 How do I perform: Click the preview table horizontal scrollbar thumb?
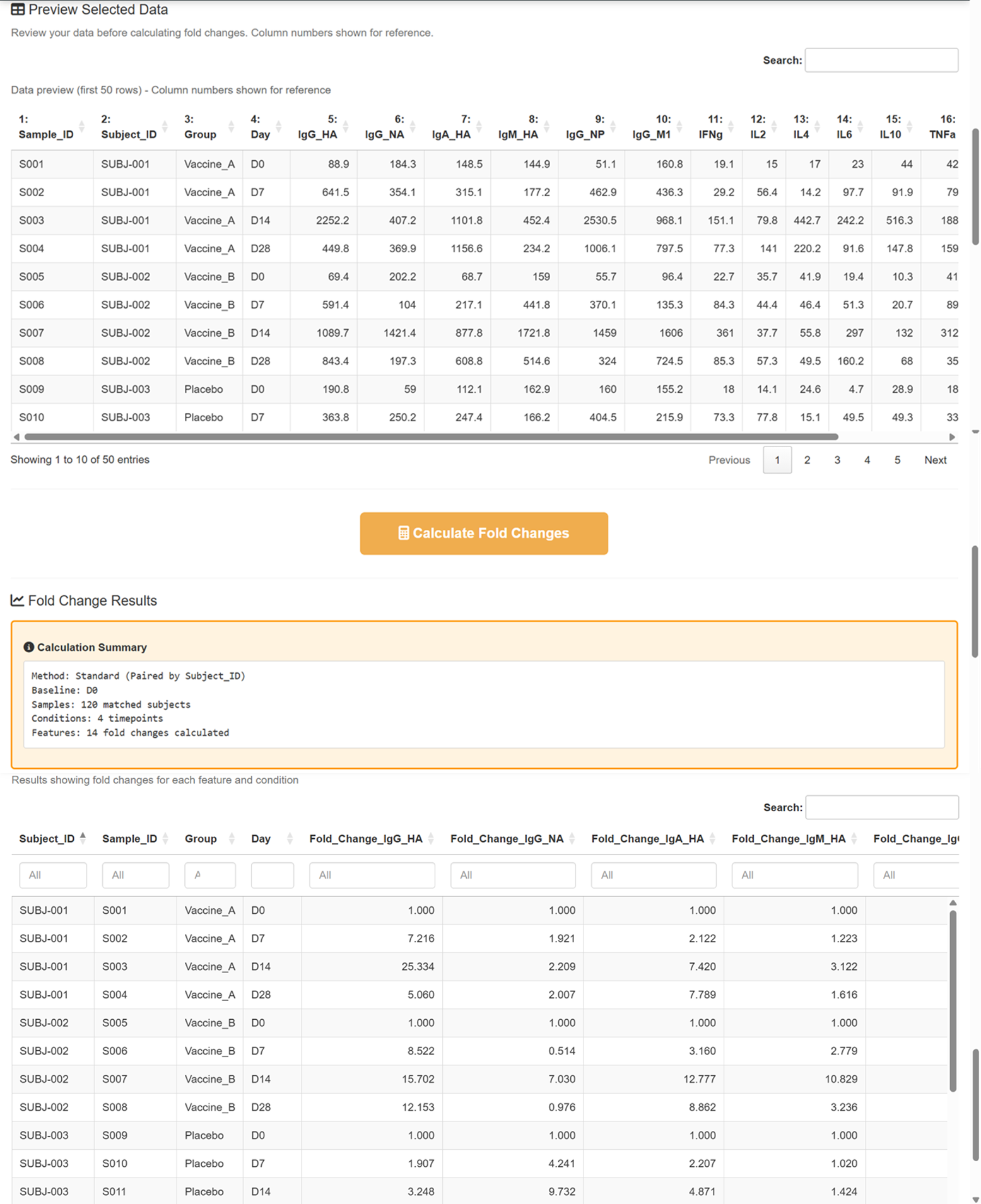point(431,436)
